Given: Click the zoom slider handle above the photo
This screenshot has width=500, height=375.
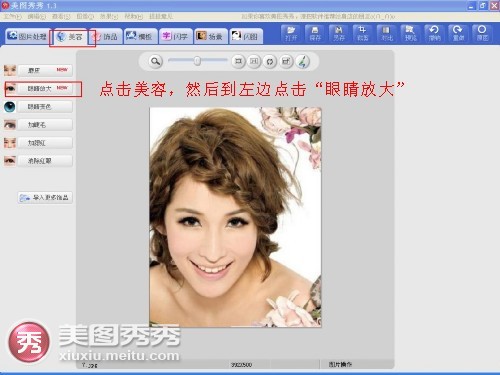Looking at the screenshot, I should tap(197, 61).
